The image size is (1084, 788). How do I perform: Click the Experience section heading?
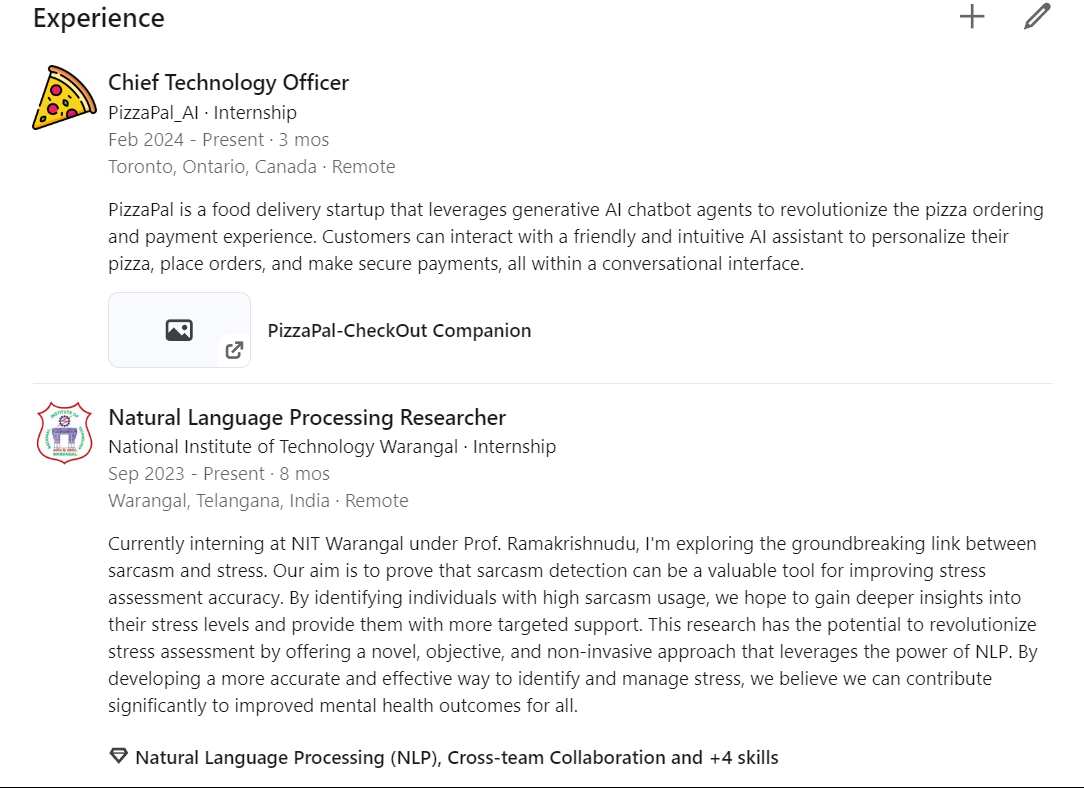[99, 18]
